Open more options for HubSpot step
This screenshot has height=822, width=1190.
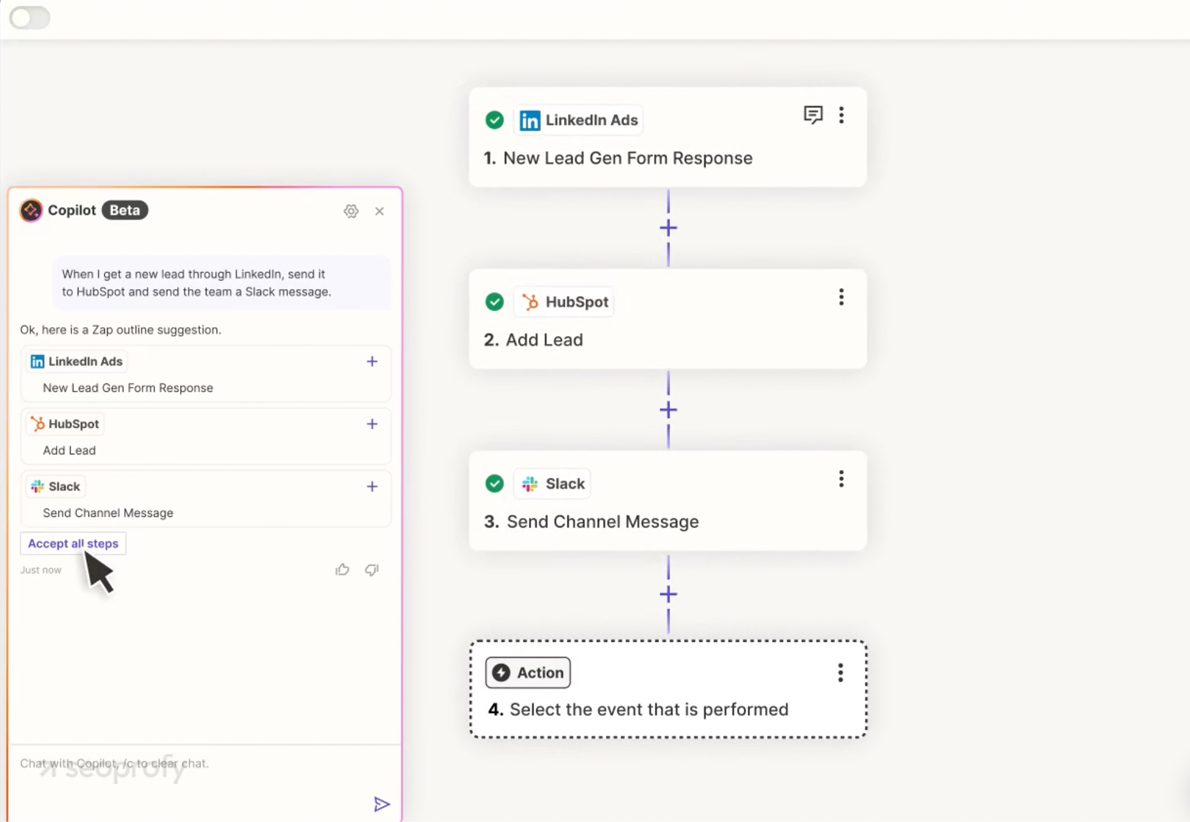[x=841, y=297]
